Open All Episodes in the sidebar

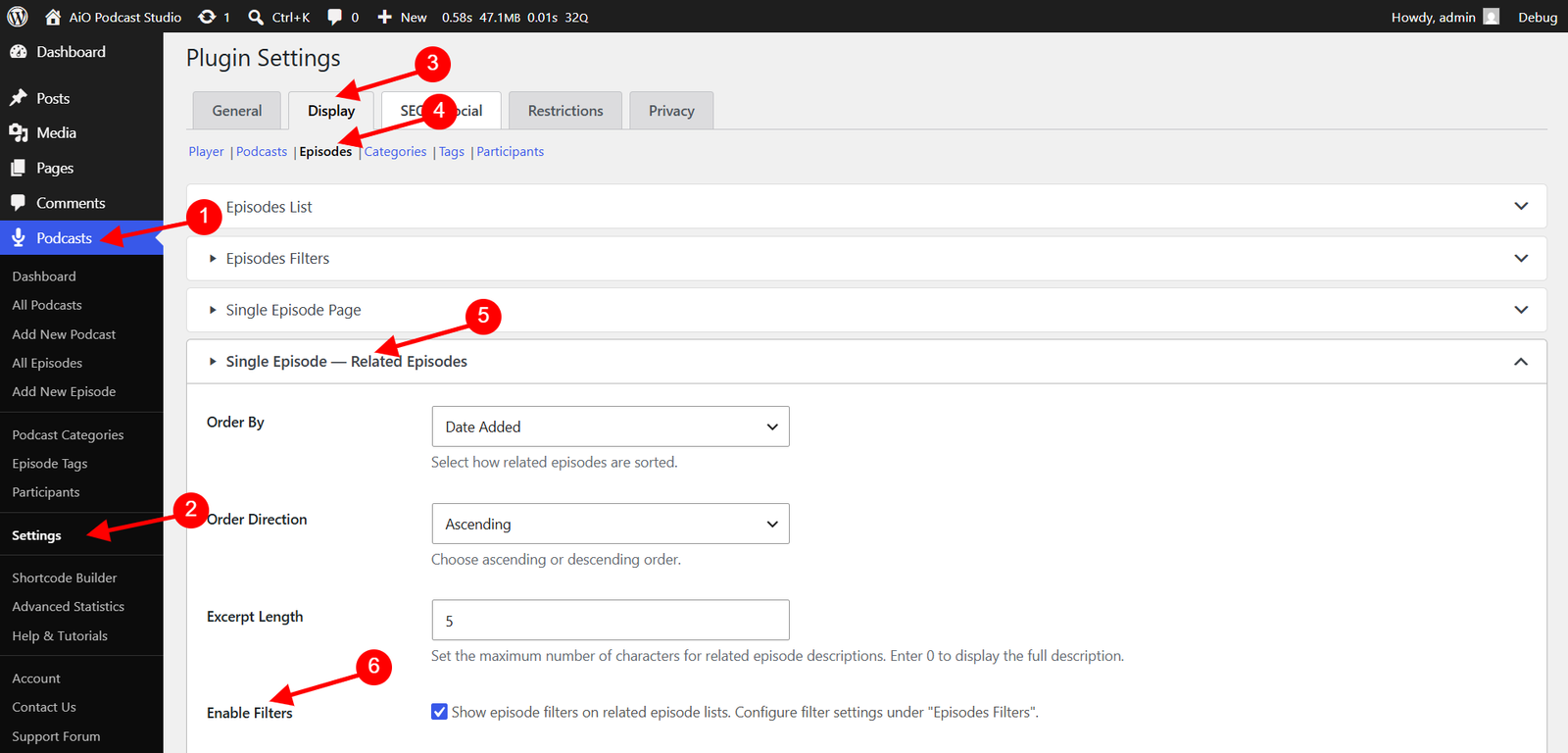tap(47, 363)
